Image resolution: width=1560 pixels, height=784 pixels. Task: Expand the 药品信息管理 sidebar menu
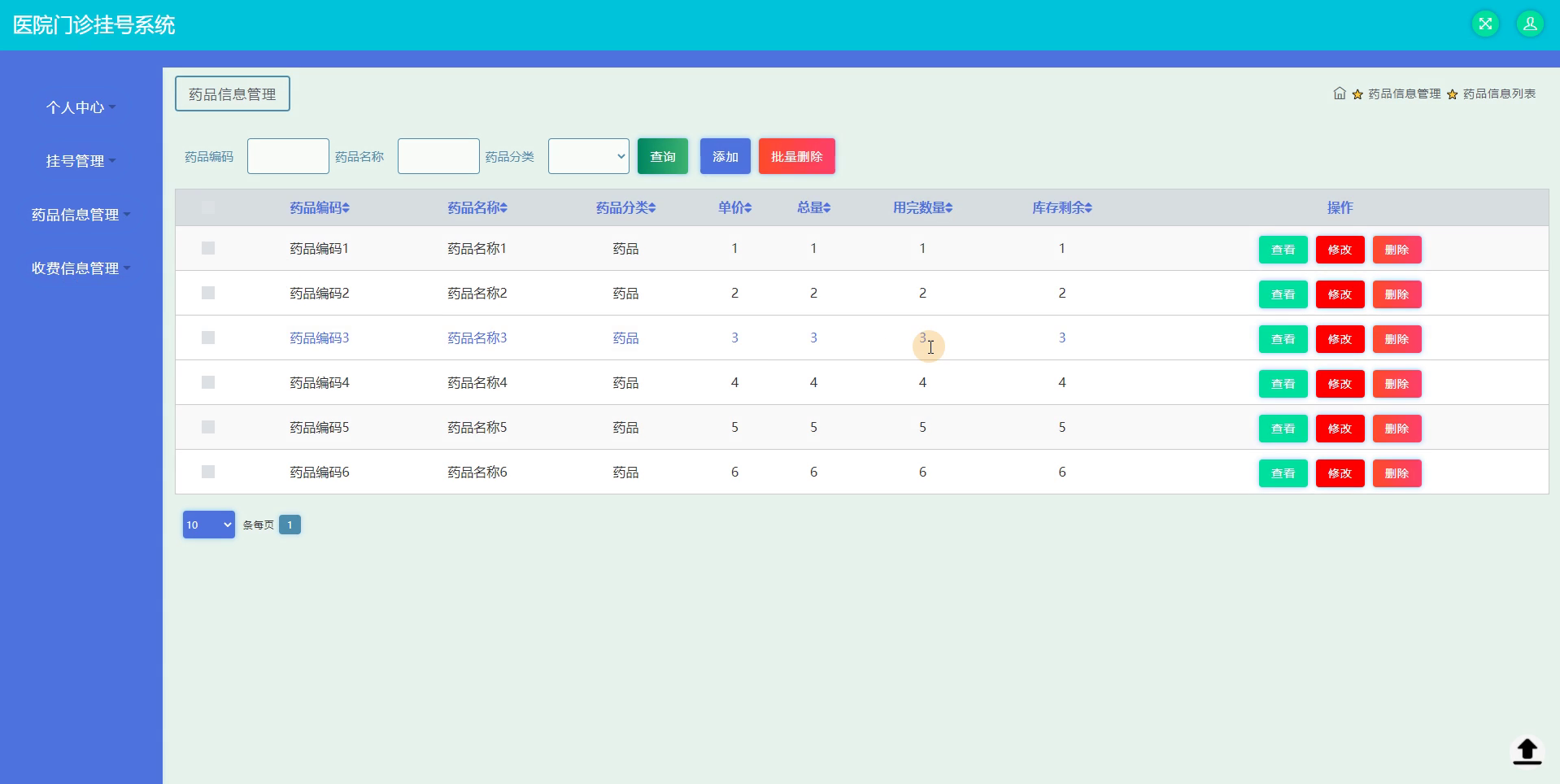click(x=81, y=215)
